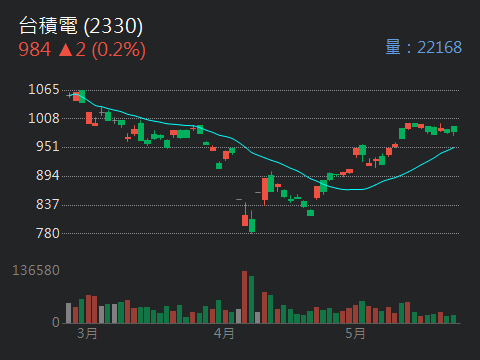Click the 984 current price text
This screenshot has width=480, height=360.
(35, 50)
